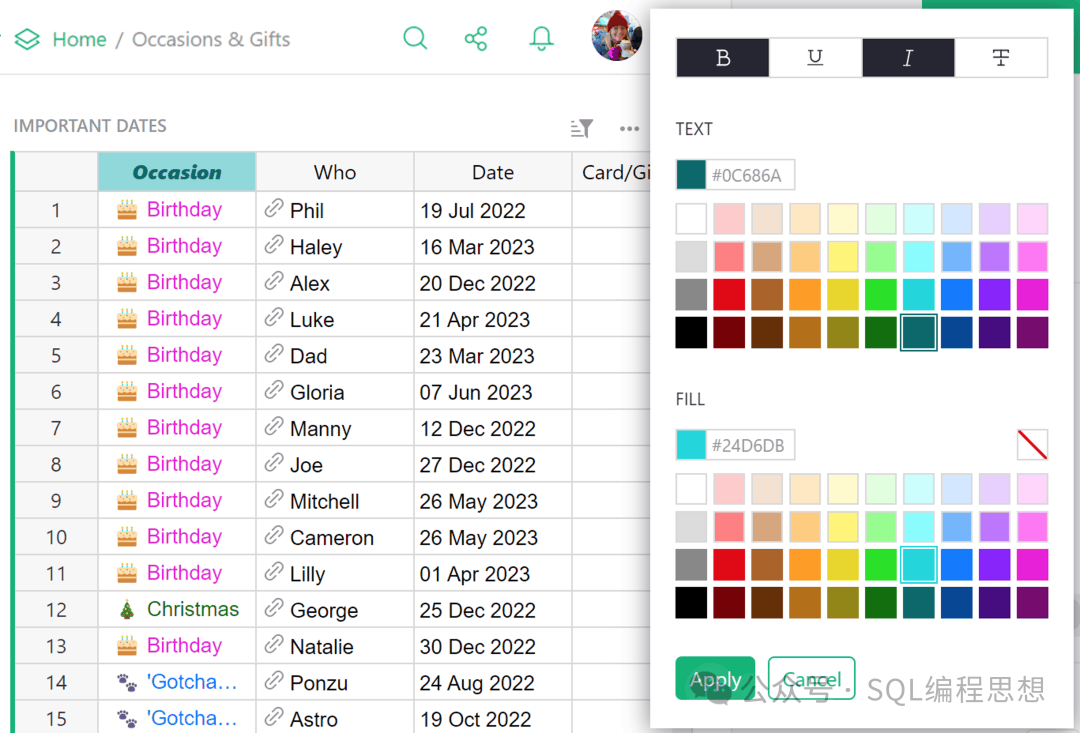
Task: Click link icon next to Ponzu
Action: pos(274,681)
